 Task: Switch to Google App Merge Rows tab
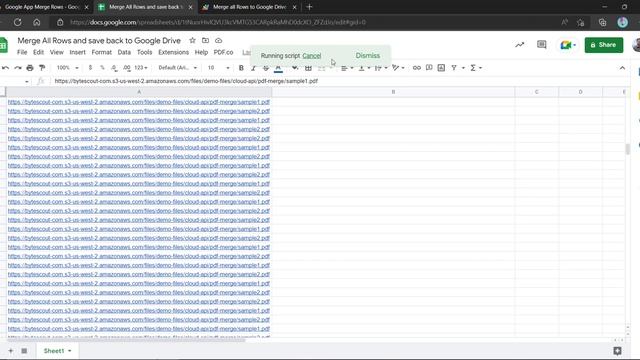tap(42, 7)
